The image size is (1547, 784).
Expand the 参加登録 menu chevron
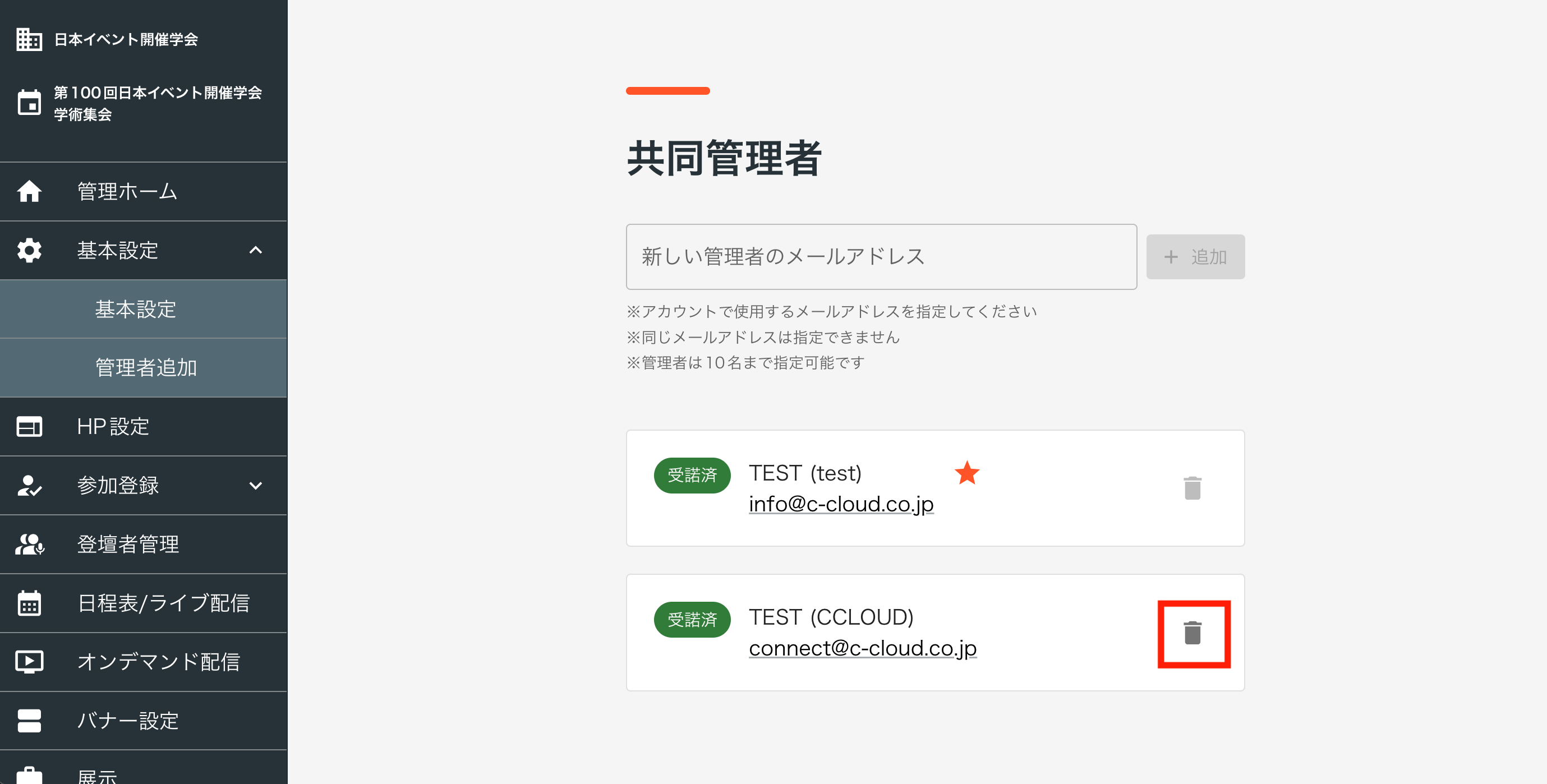tap(256, 486)
